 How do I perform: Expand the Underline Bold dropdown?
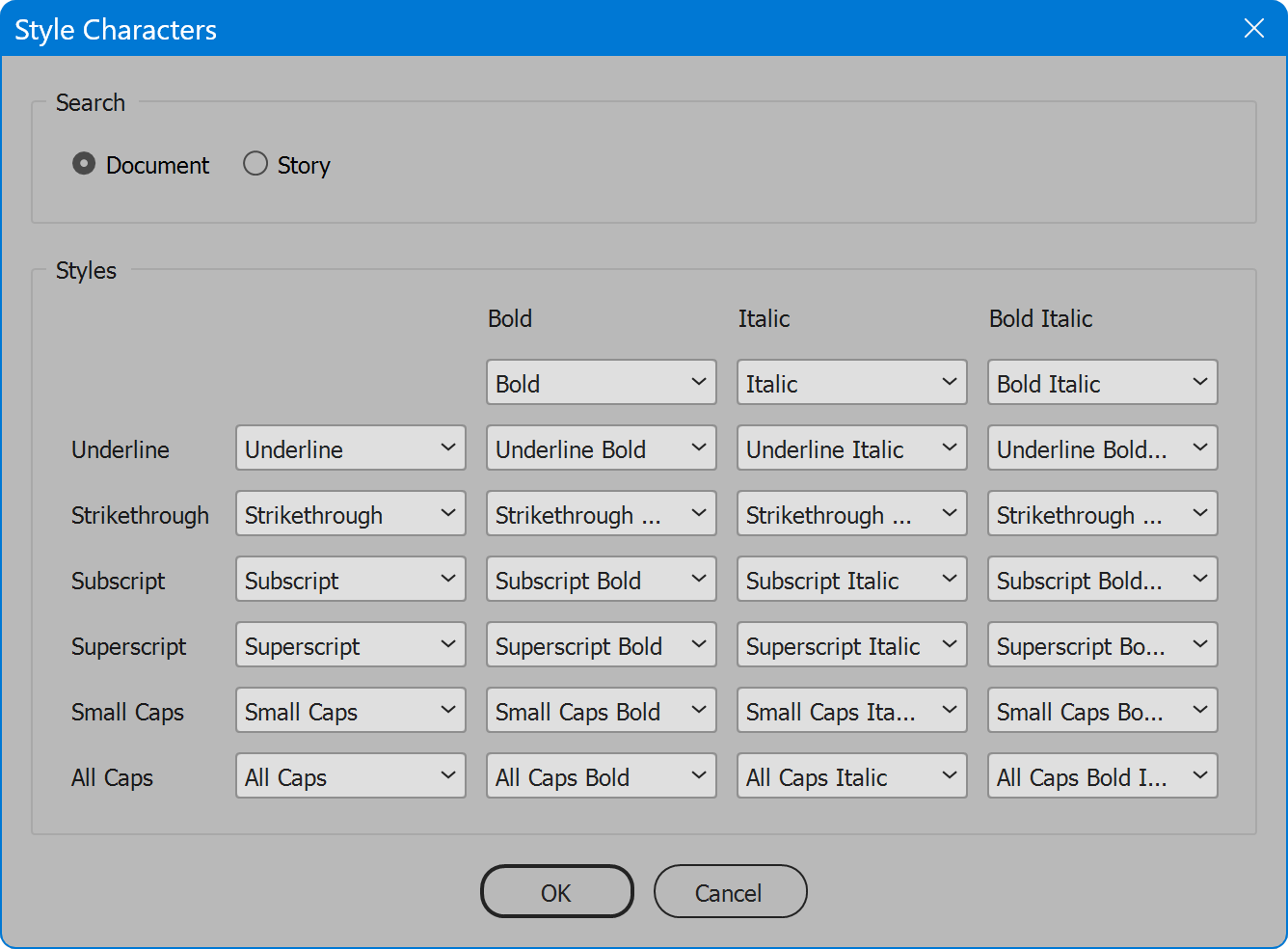point(601,448)
